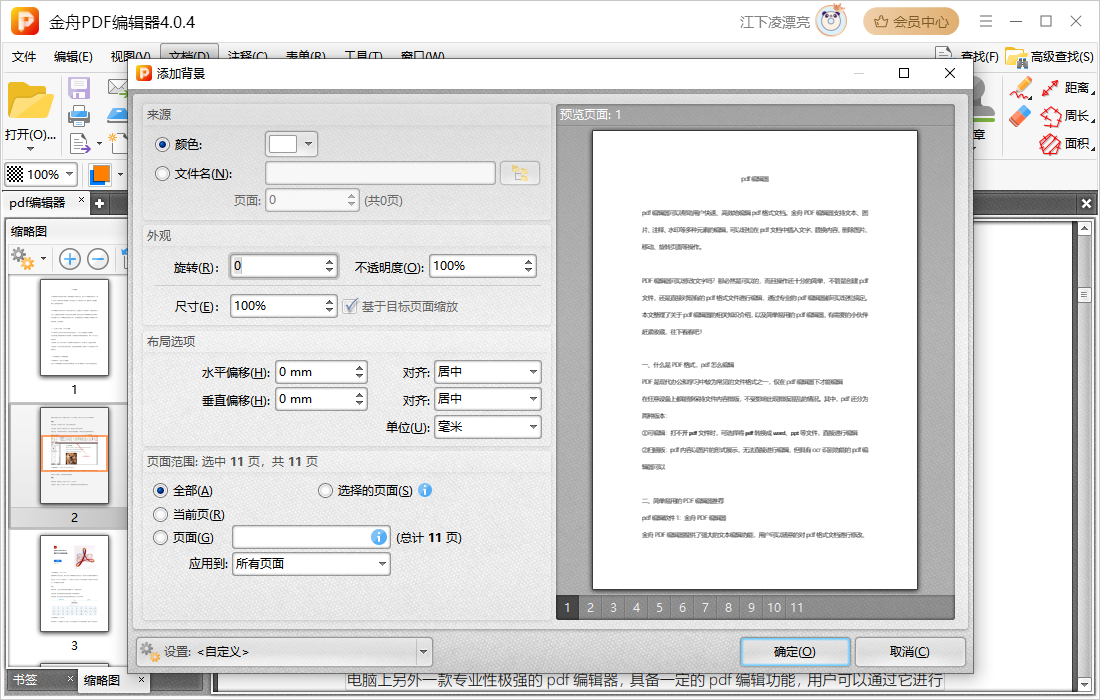Add a new tab with plus icon
This screenshot has width=1100, height=700.
point(100,203)
